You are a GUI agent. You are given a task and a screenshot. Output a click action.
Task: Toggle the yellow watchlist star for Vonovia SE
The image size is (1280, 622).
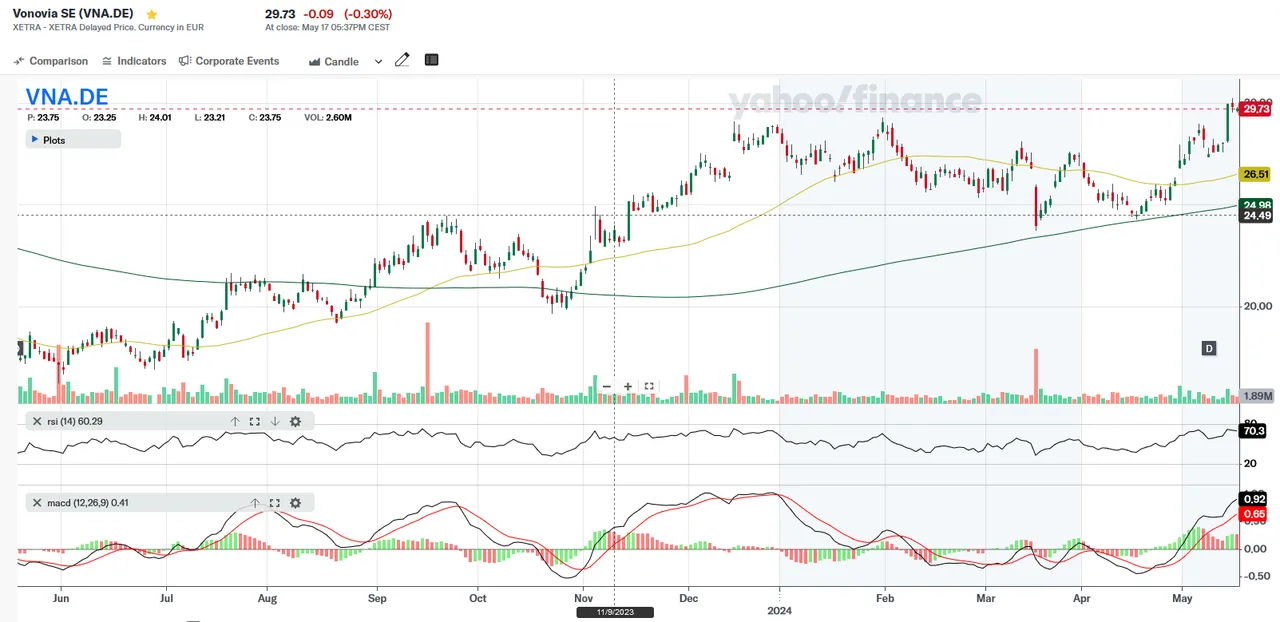(151, 15)
